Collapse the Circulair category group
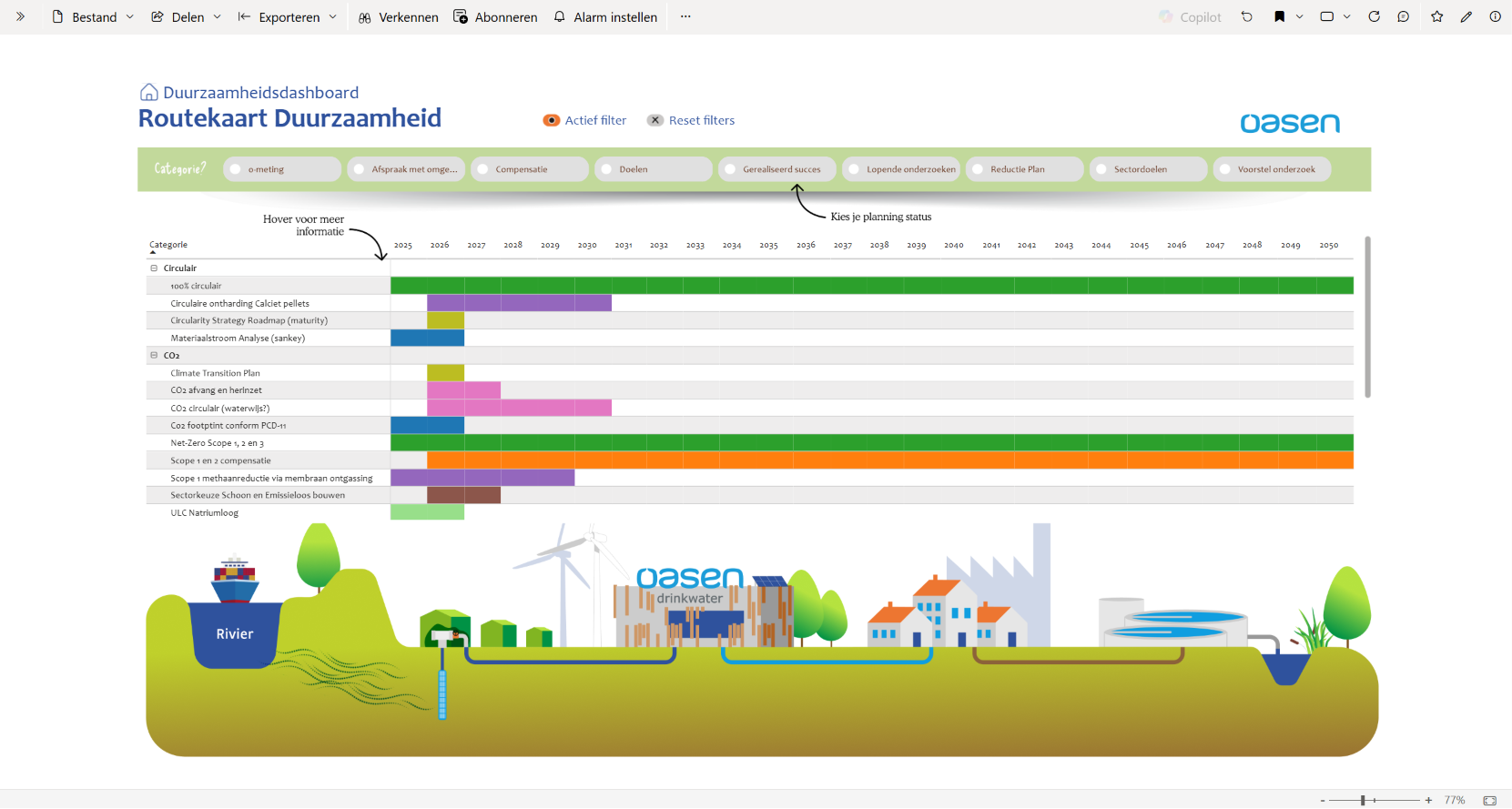This screenshot has height=809, width=1512. pos(154,268)
